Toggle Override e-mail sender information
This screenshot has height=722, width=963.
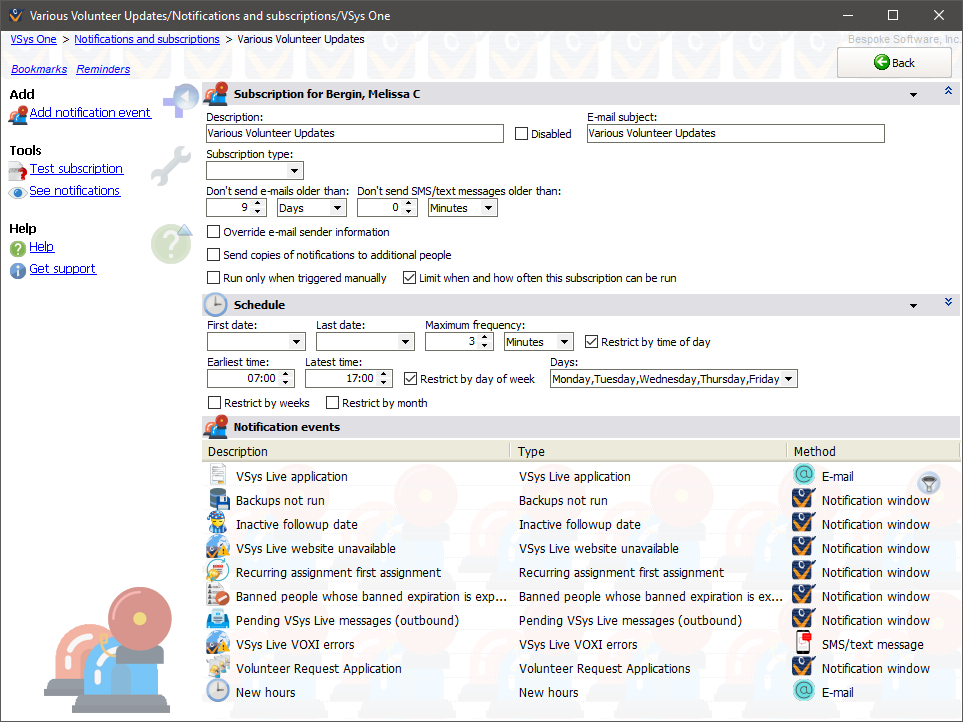tap(214, 232)
